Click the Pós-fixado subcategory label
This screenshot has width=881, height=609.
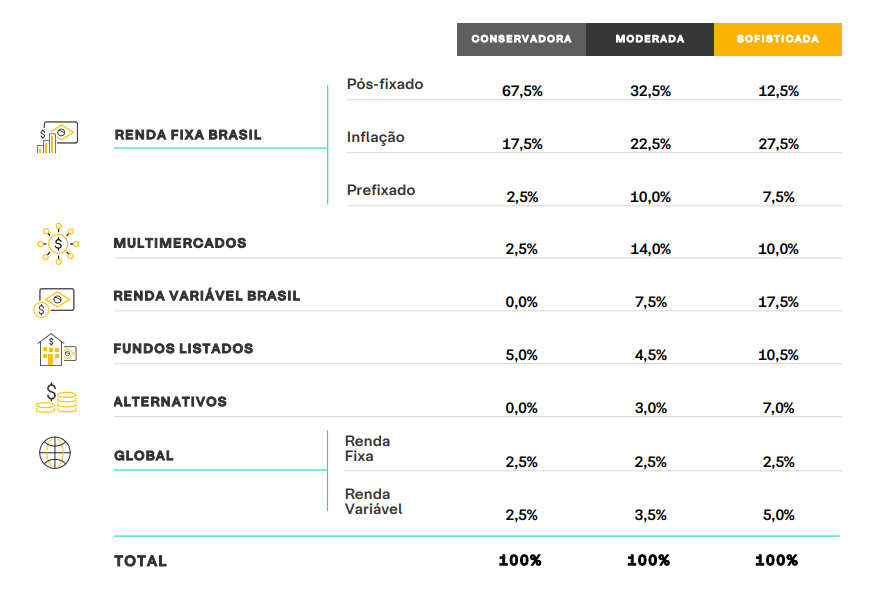pyautogui.click(x=385, y=84)
